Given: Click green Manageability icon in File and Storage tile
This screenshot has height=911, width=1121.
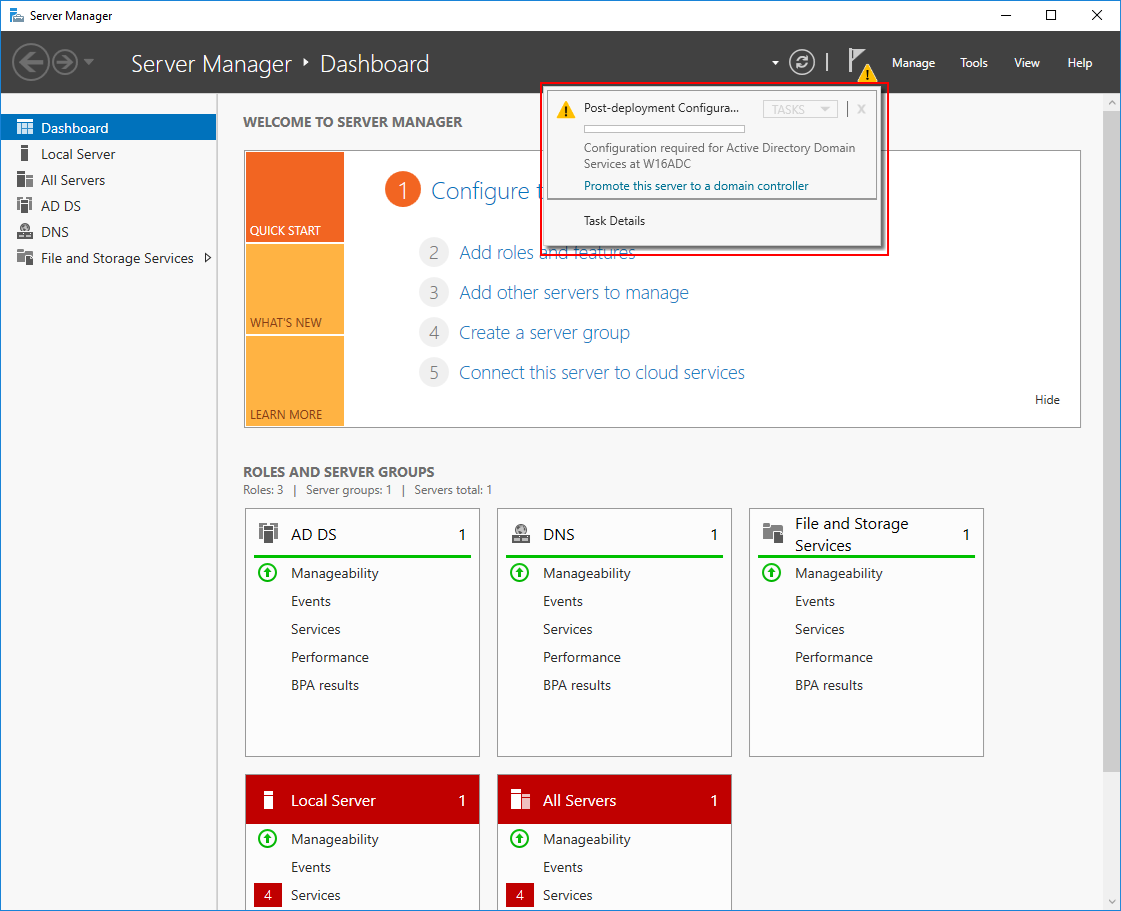Looking at the screenshot, I should pos(771,573).
